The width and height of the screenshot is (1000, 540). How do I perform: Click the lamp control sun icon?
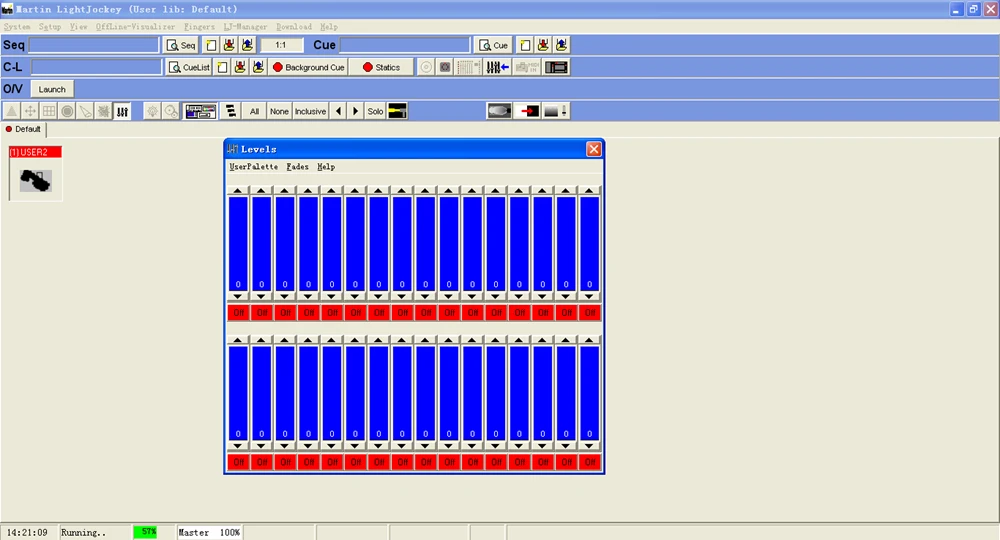click(x=152, y=111)
